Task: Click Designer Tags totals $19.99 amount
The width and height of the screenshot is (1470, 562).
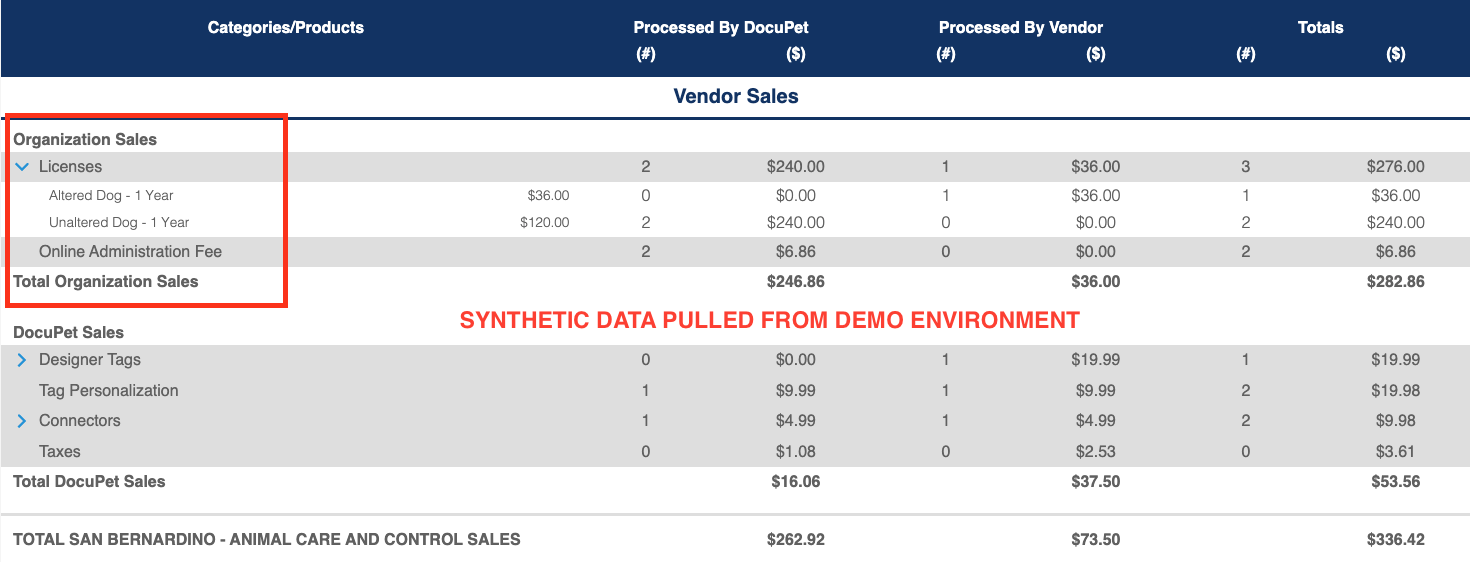Action: (1396, 360)
